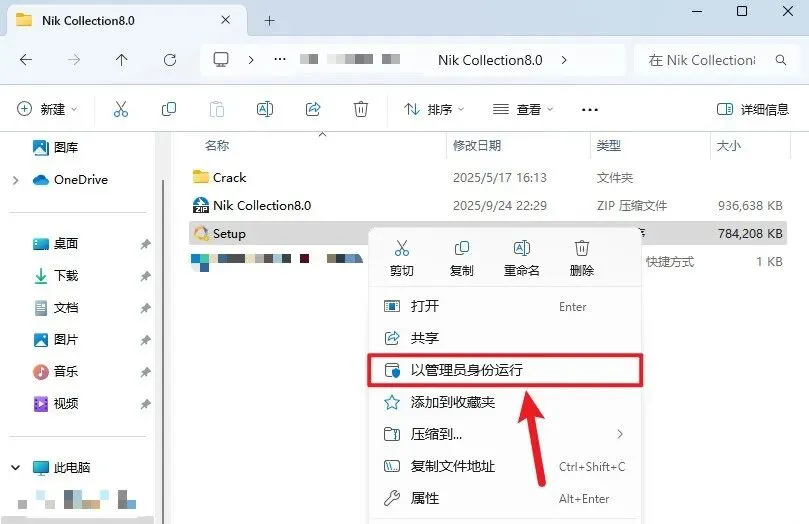Click the greyed-out Paste icon in the toolbar
The height and width of the screenshot is (524, 809).
click(217, 109)
